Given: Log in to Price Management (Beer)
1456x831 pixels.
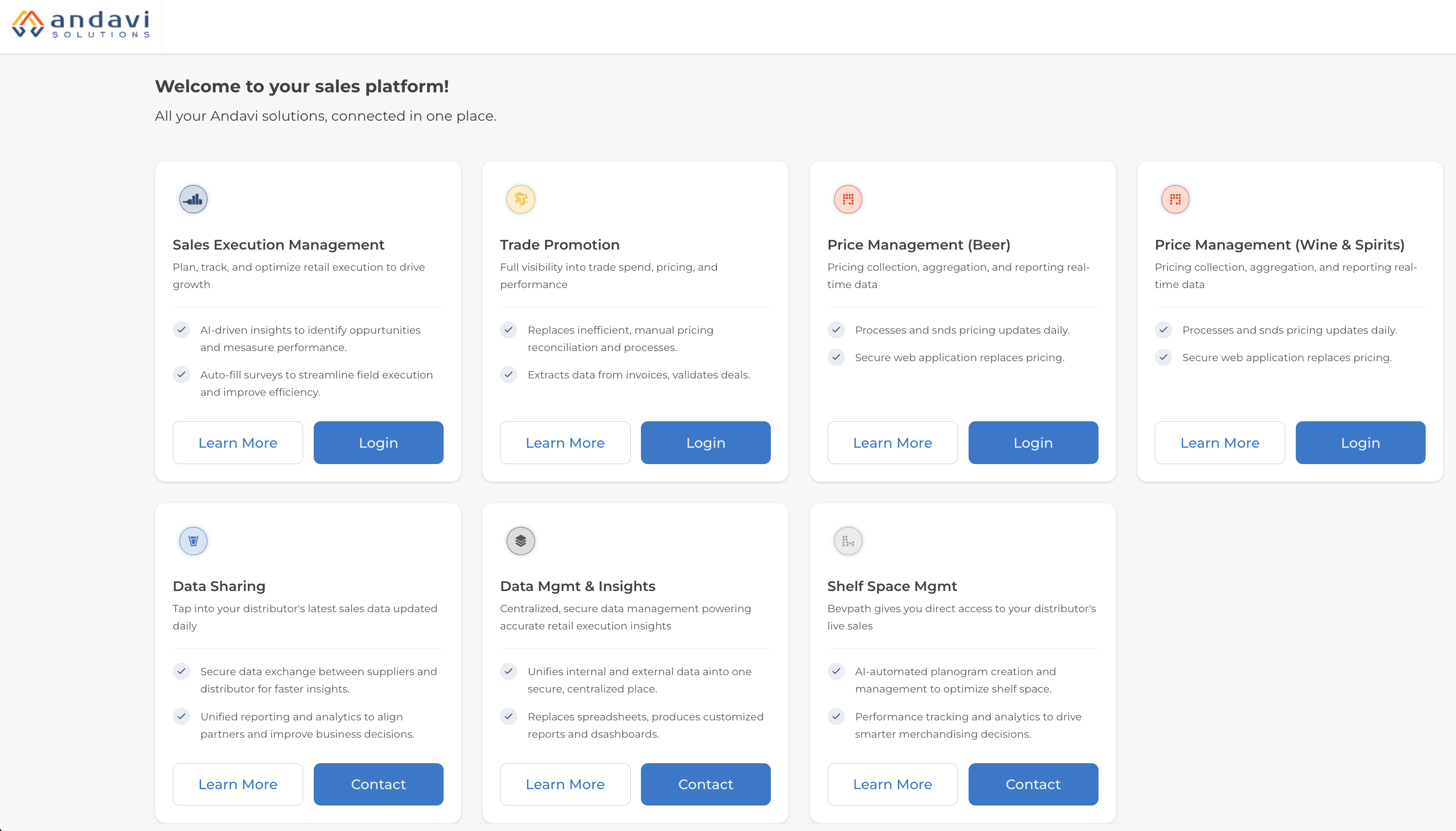Looking at the screenshot, I should click(x=1033, y=442).
